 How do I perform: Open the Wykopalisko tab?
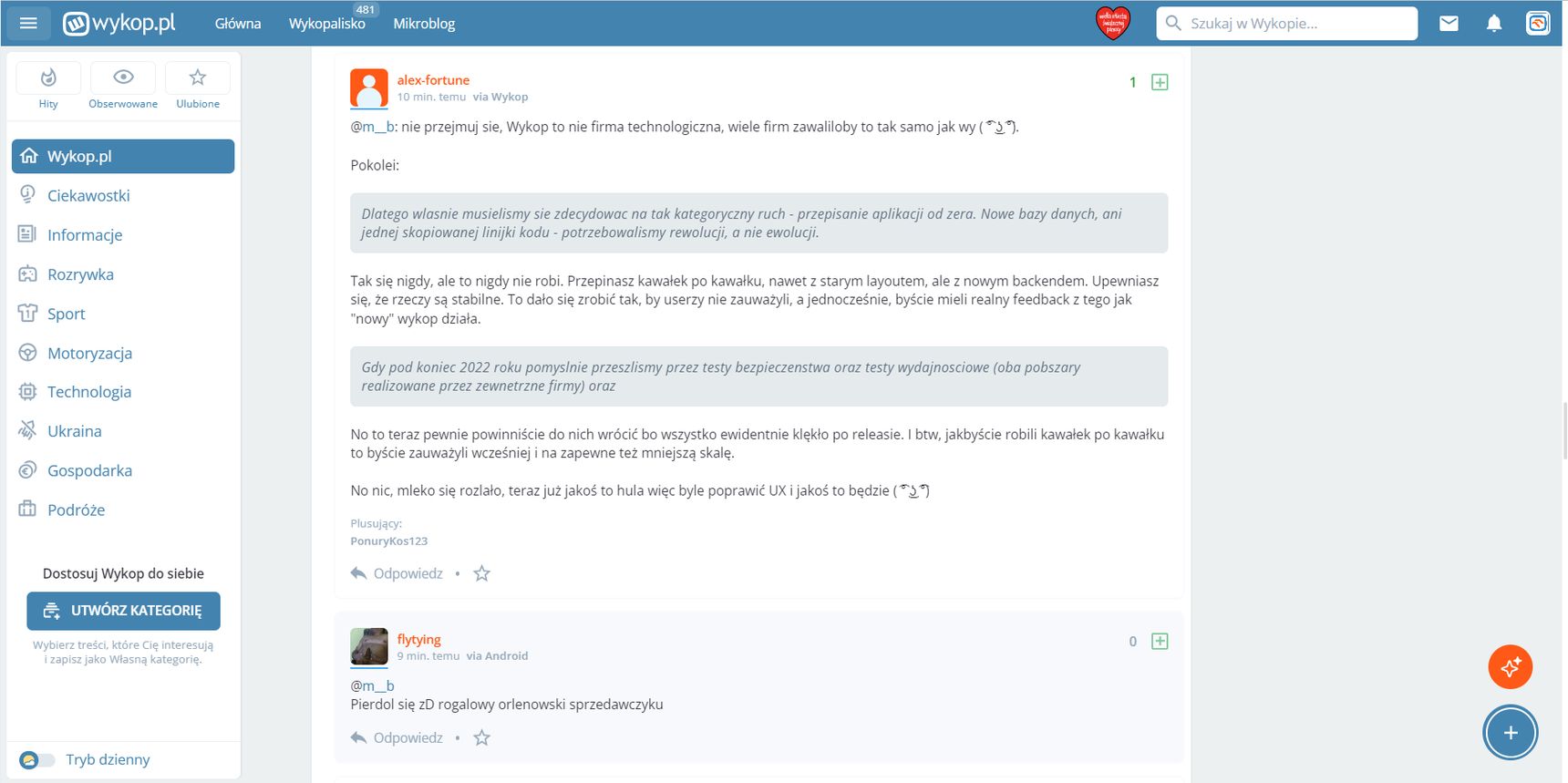(x=327, y=24)
